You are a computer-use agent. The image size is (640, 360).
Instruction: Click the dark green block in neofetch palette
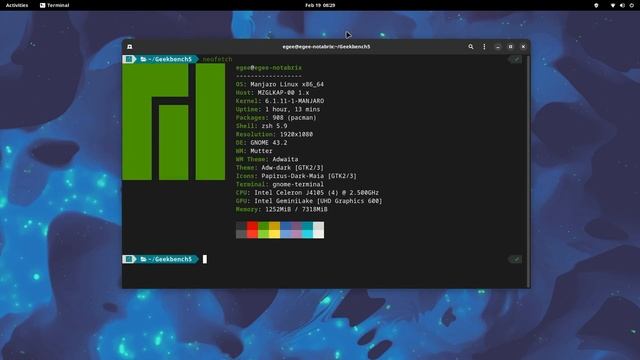(x=263, y=226)
